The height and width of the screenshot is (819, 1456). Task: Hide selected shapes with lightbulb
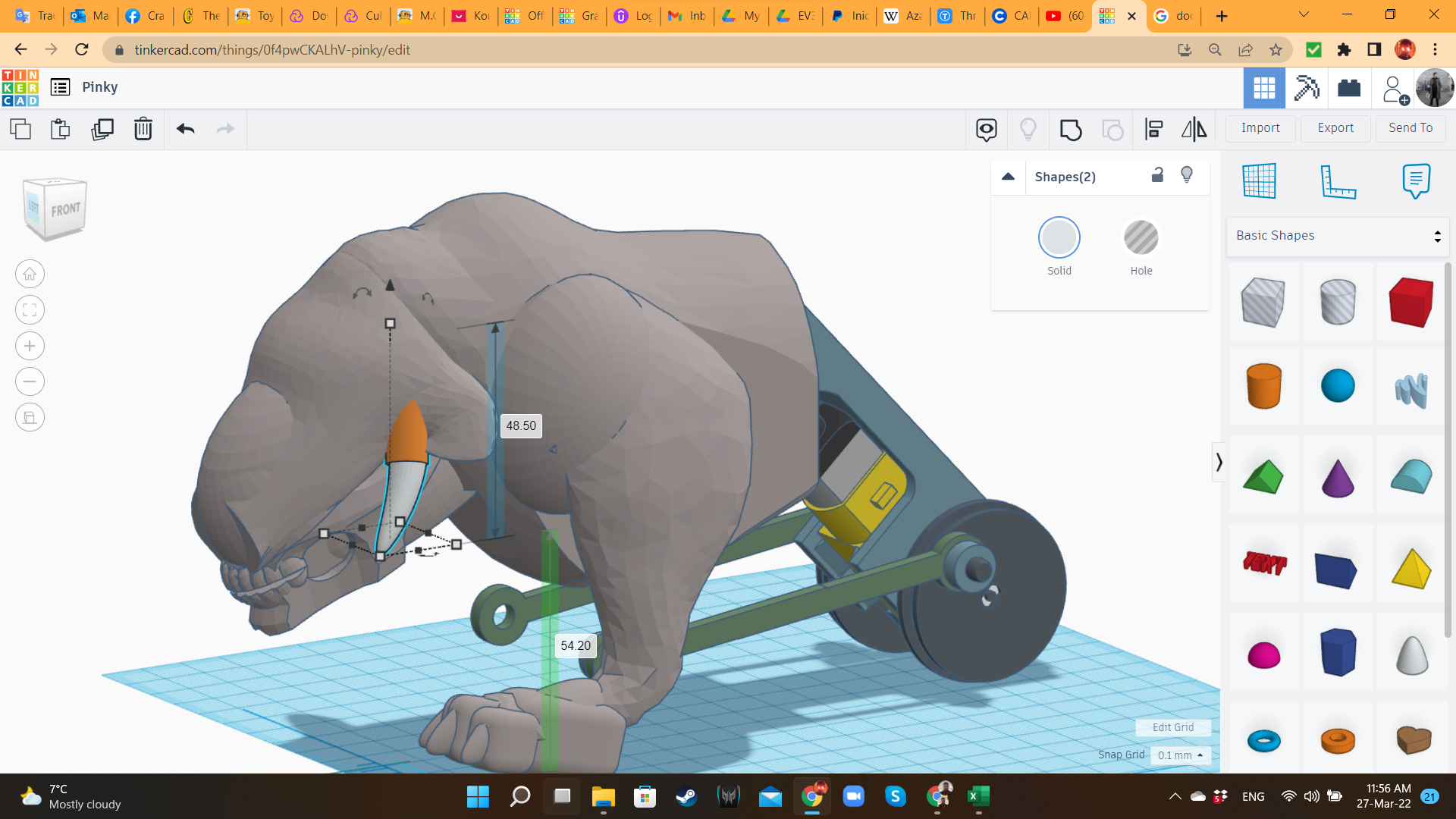(x=1187, y=175)
